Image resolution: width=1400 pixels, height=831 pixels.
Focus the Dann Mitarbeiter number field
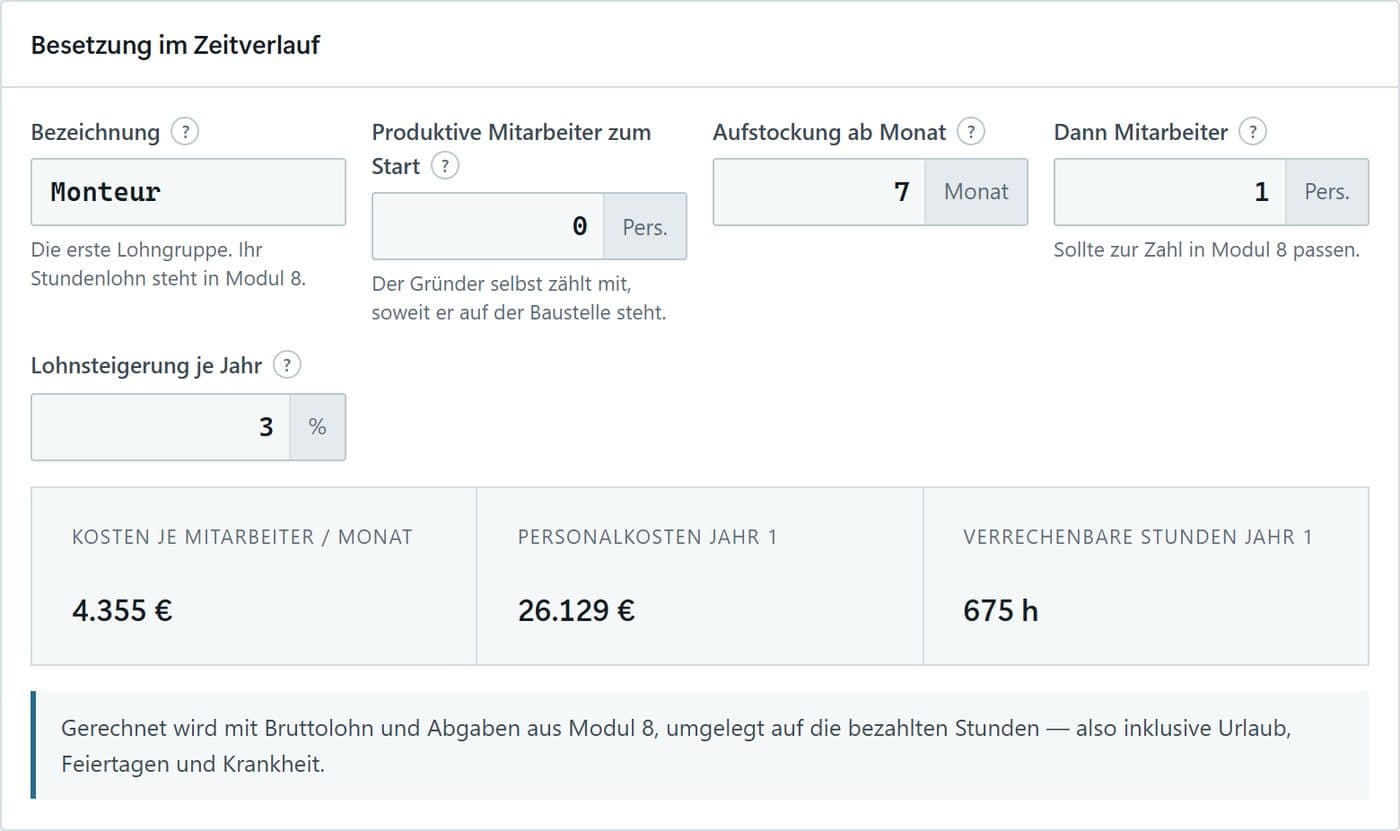click(x=1170, y=192)
